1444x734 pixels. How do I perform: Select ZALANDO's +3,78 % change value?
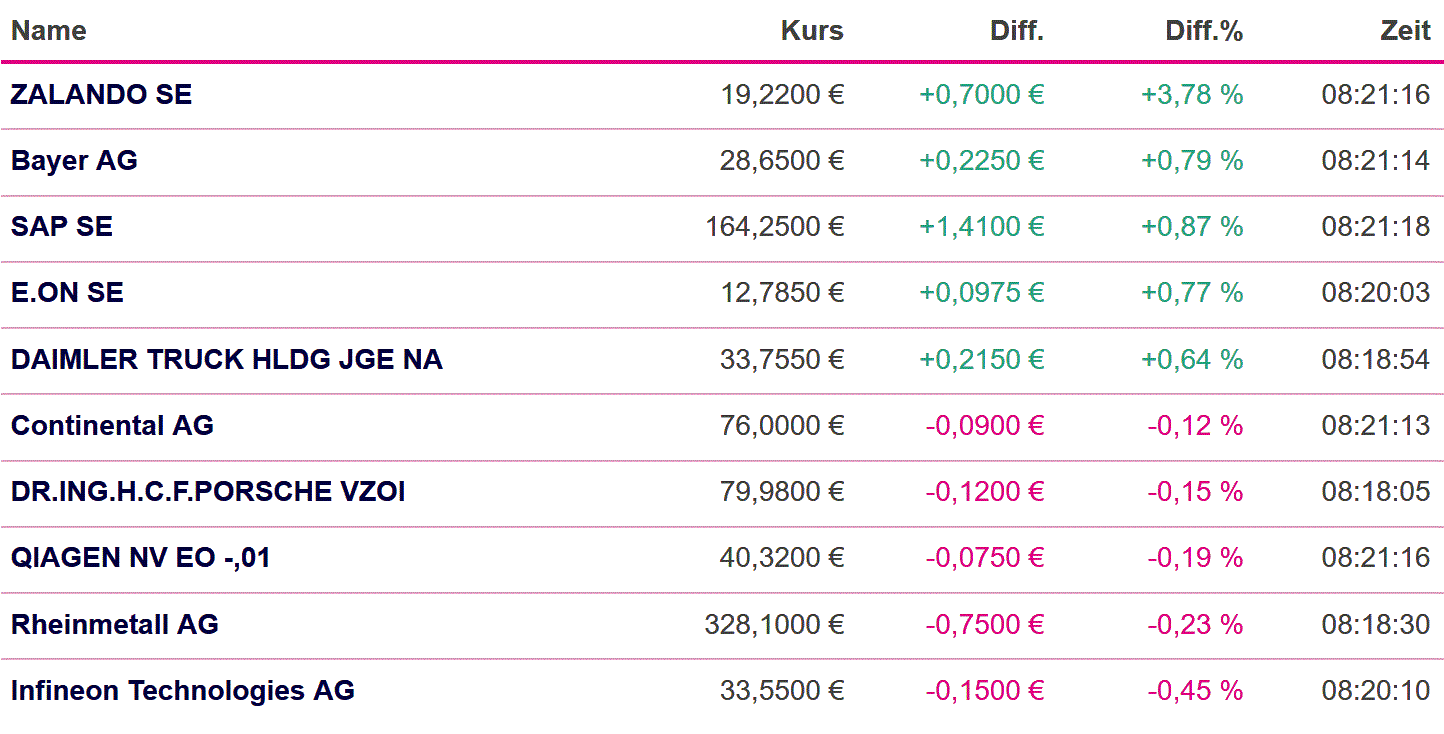click(1192, 95)
